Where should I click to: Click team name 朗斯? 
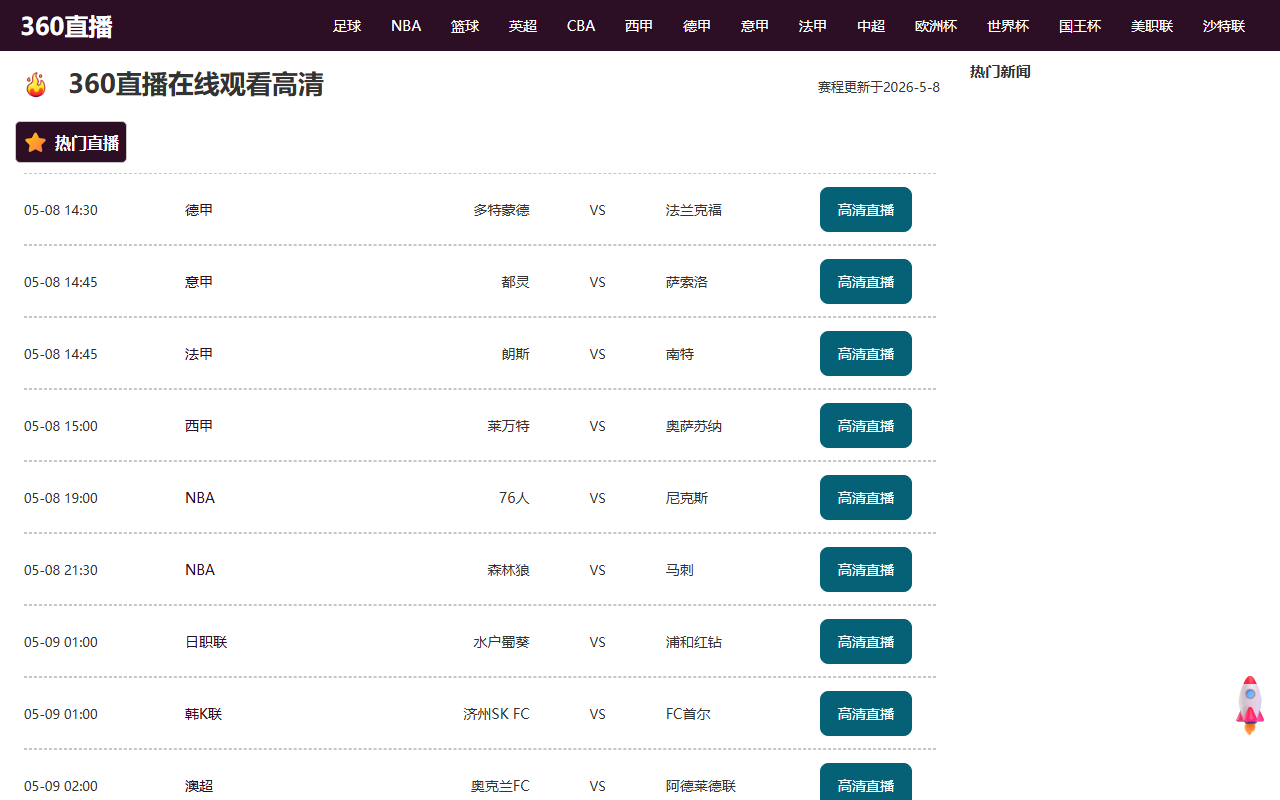tap(516, 354)
